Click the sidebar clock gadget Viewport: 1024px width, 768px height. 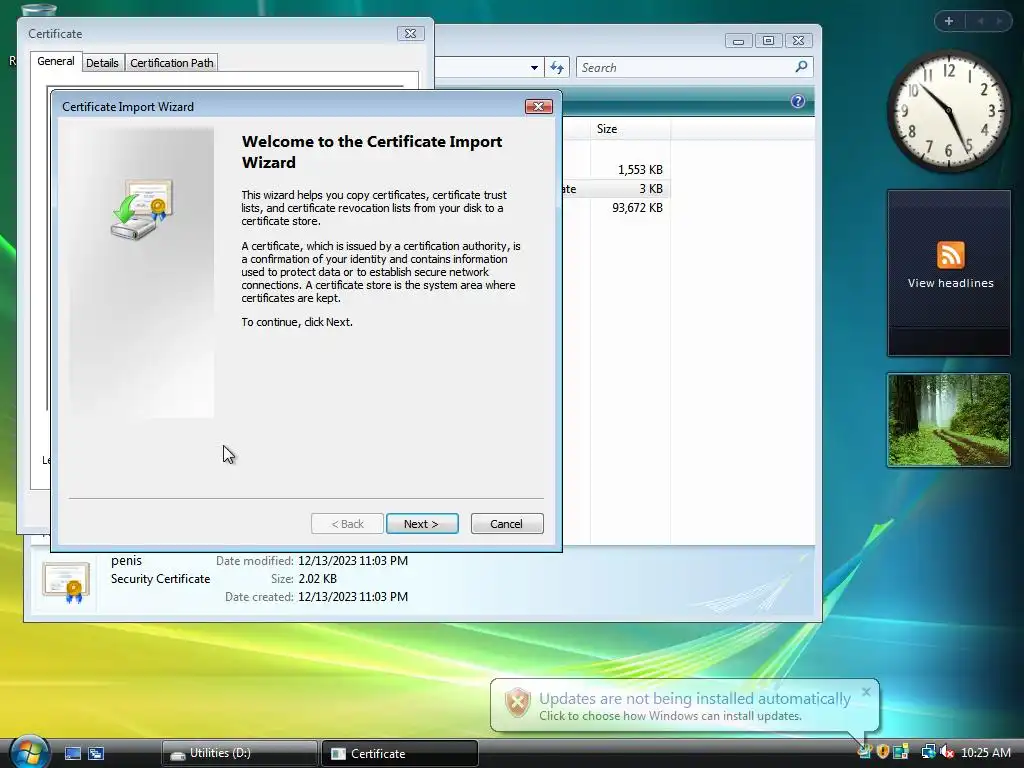pyautogui.click(x=948, y=111)
